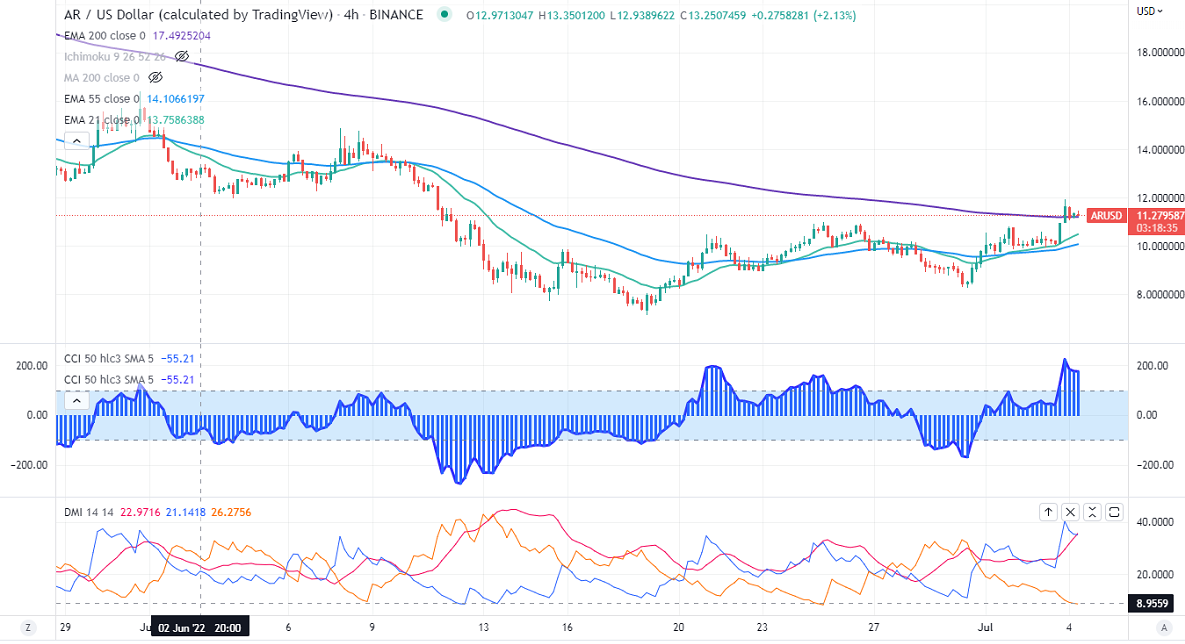The image size is (1185, 644).
Task: Select the EMA 55 close 0 legend
Action: coord(102,99)
